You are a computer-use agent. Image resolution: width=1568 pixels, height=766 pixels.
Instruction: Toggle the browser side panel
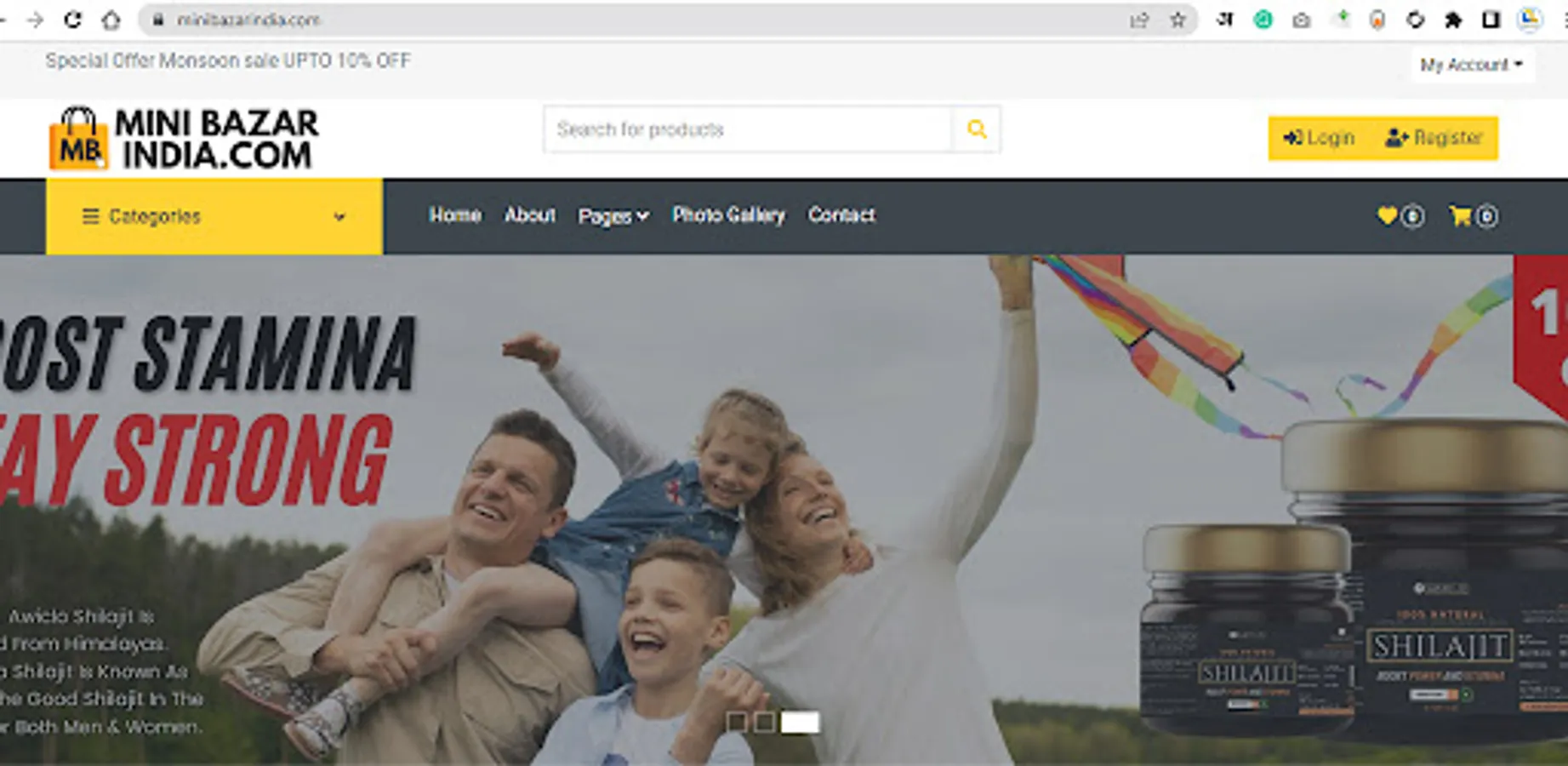click(x=1491, y=20)
